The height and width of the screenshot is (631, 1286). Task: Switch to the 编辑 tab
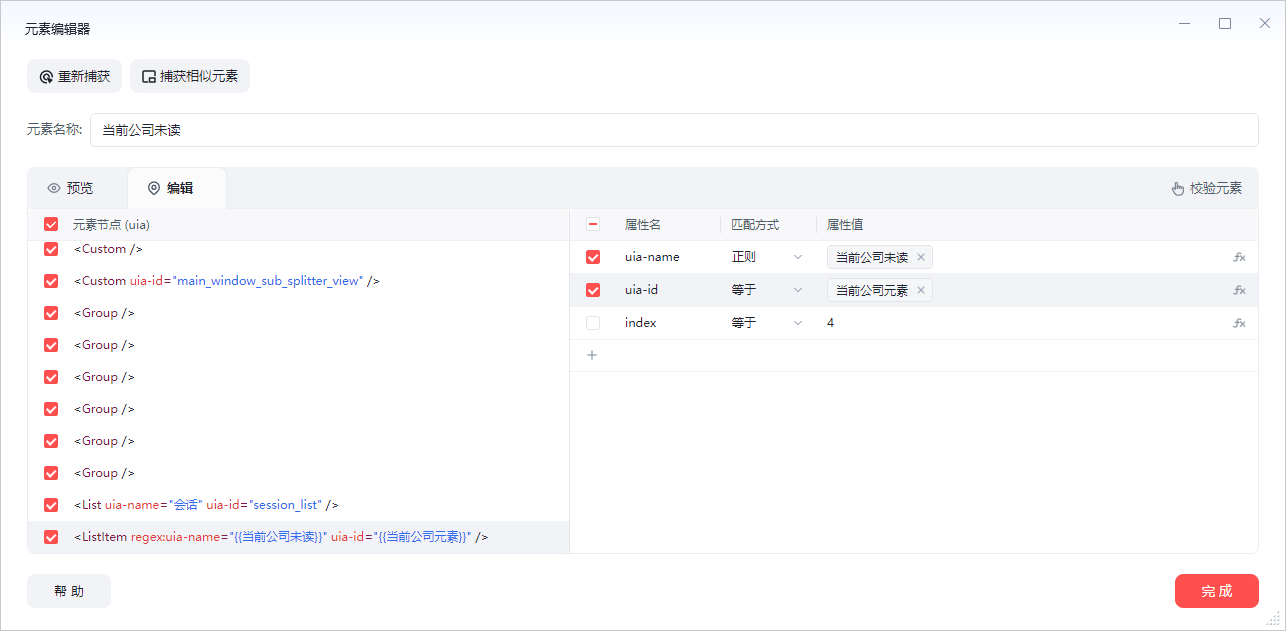click(x=171, y=188)
